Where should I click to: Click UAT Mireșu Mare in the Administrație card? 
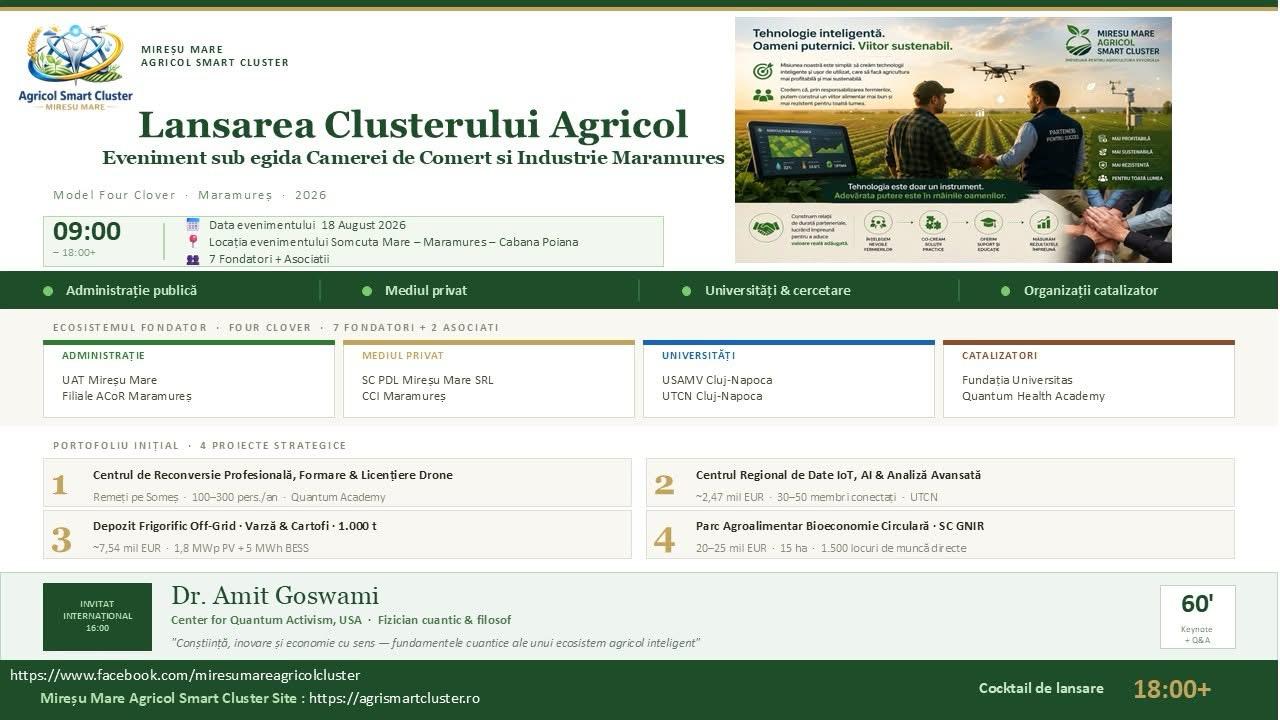point(110,380)
